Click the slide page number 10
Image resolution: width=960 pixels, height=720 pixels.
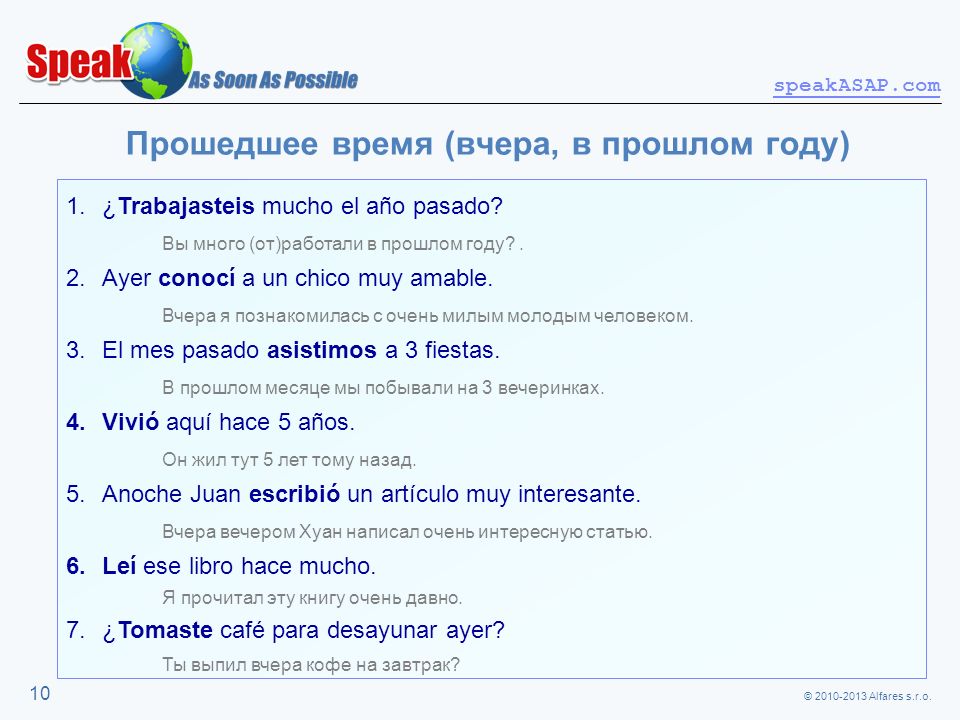coord(40,694)
